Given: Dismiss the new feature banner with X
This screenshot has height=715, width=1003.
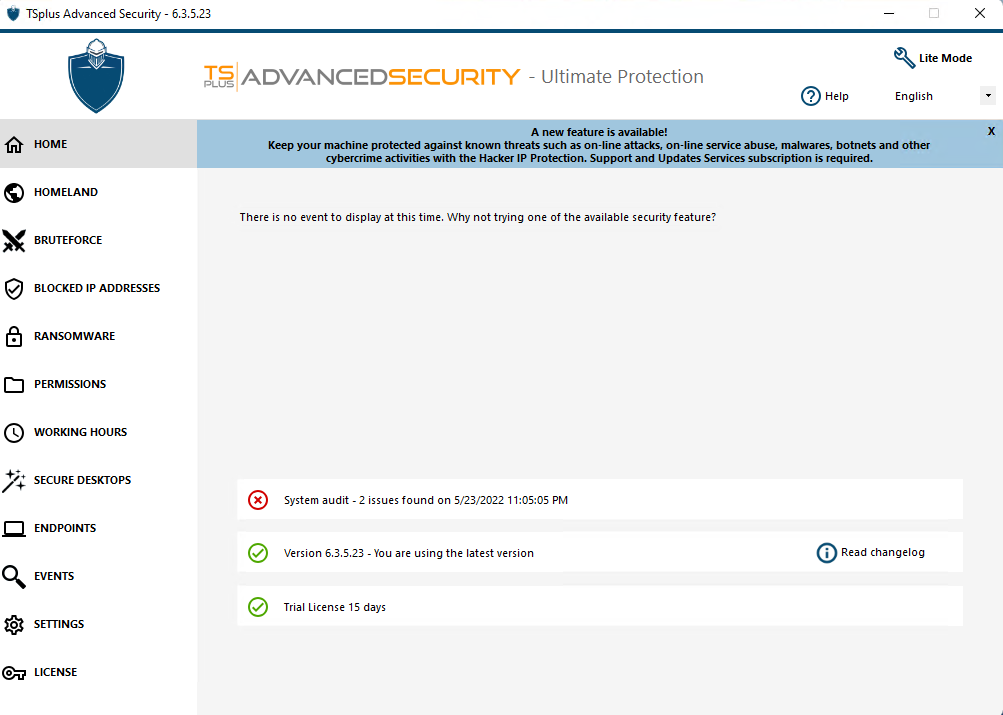Looking at the screenshot, I should coord(991,131).
